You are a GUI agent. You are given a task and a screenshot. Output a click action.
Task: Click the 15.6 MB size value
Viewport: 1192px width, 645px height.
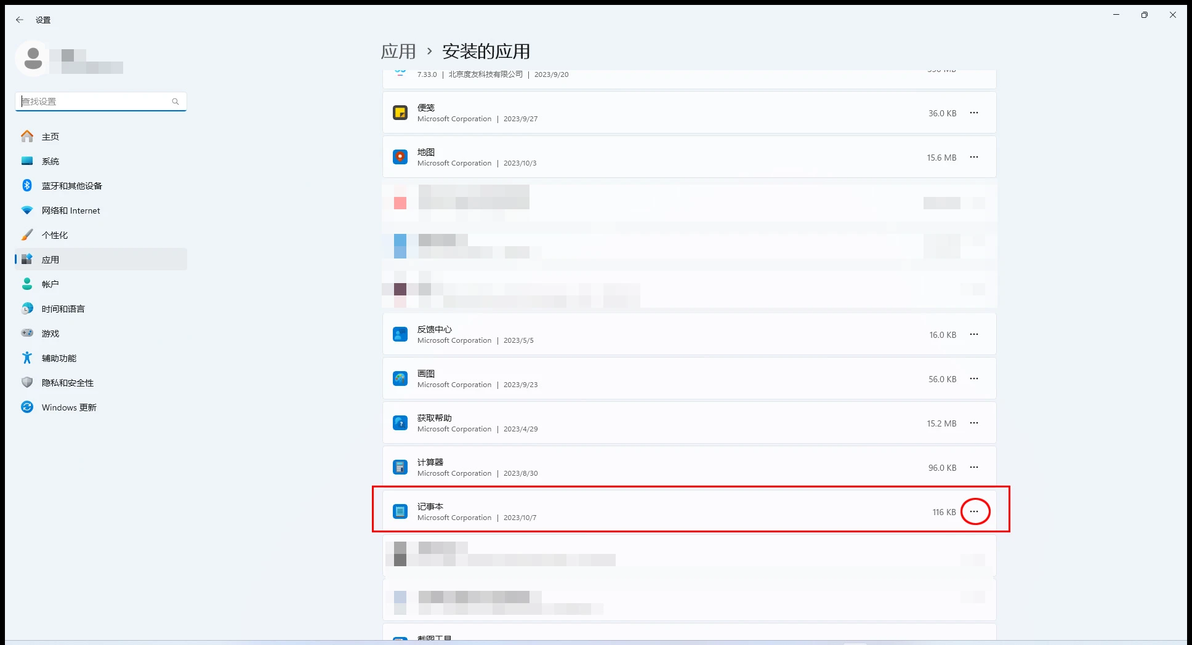tap(941, 157)
